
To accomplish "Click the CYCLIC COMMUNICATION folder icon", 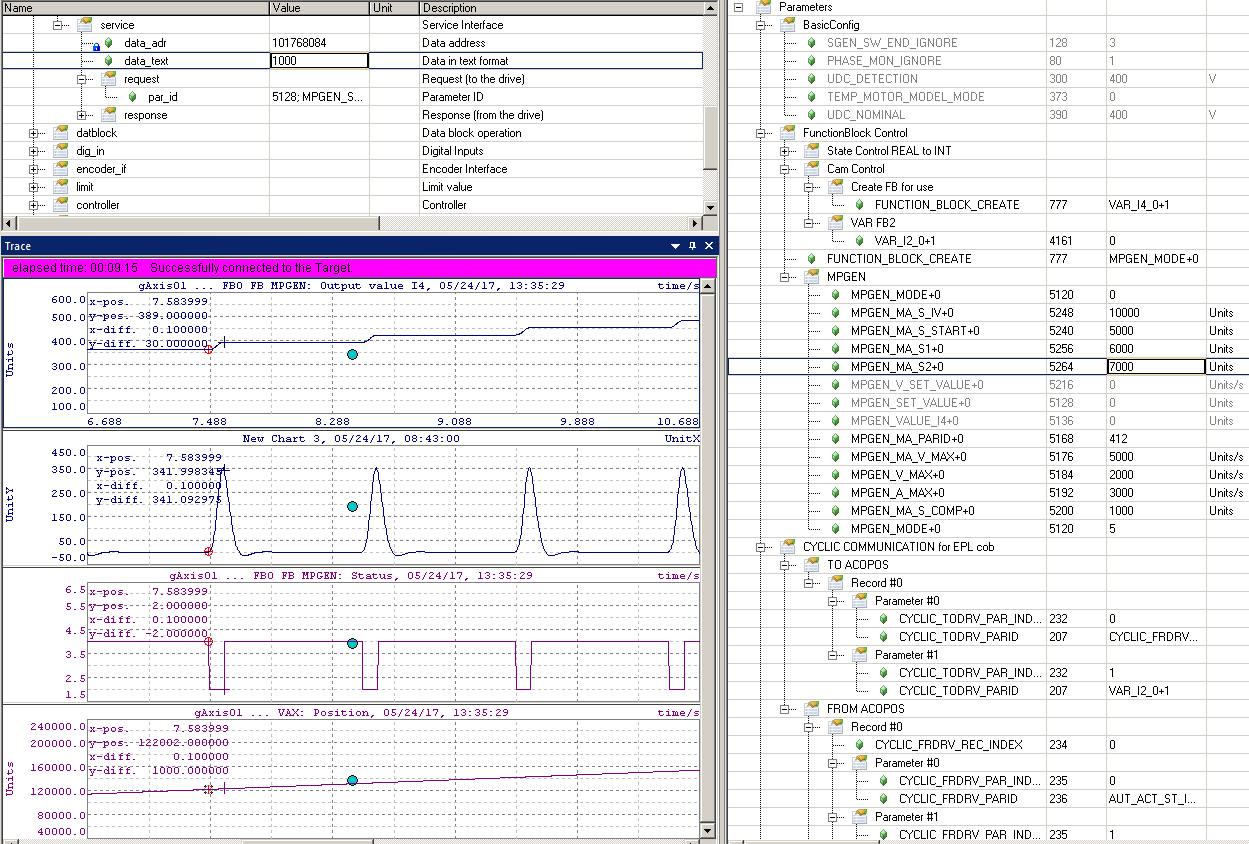I will click(x=788, y=546).
